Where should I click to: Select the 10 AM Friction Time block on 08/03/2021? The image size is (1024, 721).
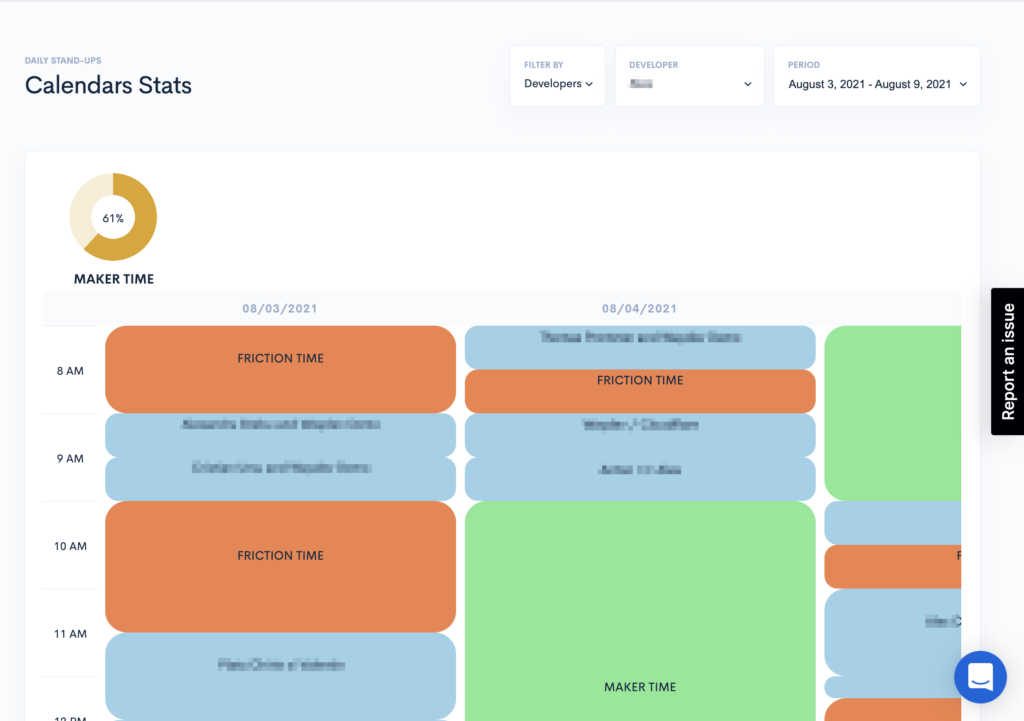tap(280, 566)
